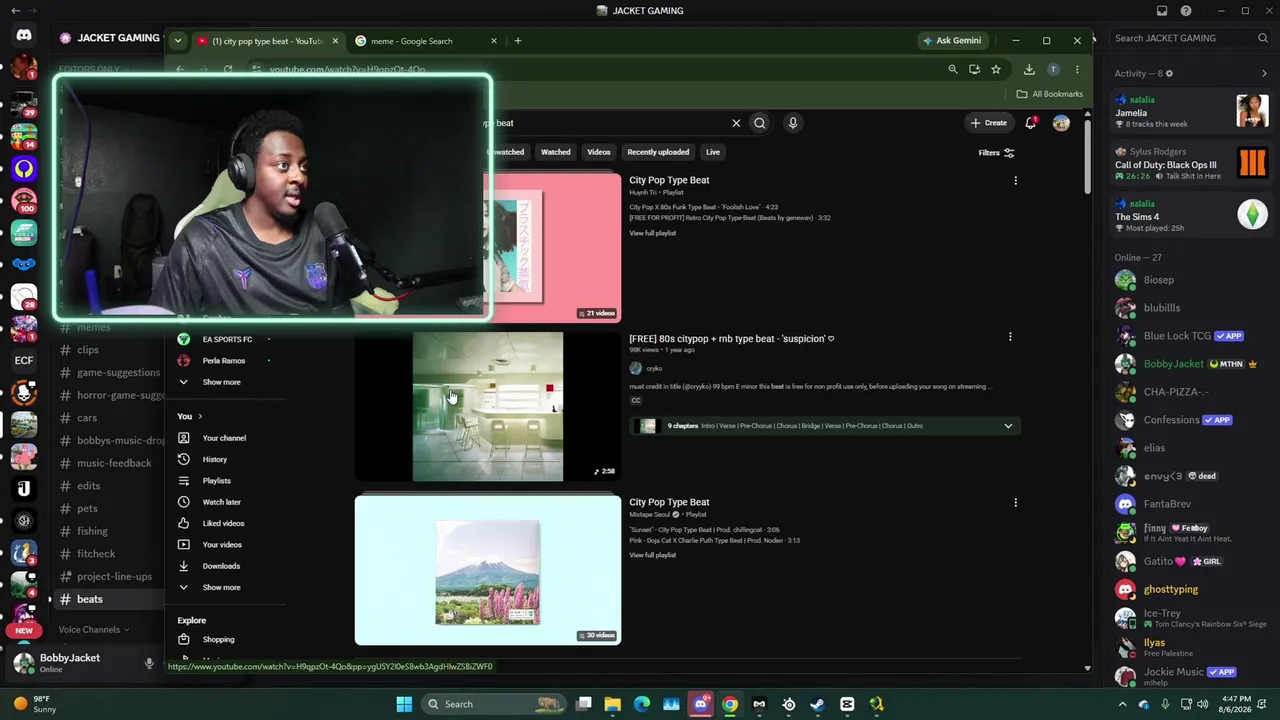Open more options for 'suspicion' beat video
The width and height of the screenshot is (1280, 720).
pyautogui.click(x=1010, y=337)
